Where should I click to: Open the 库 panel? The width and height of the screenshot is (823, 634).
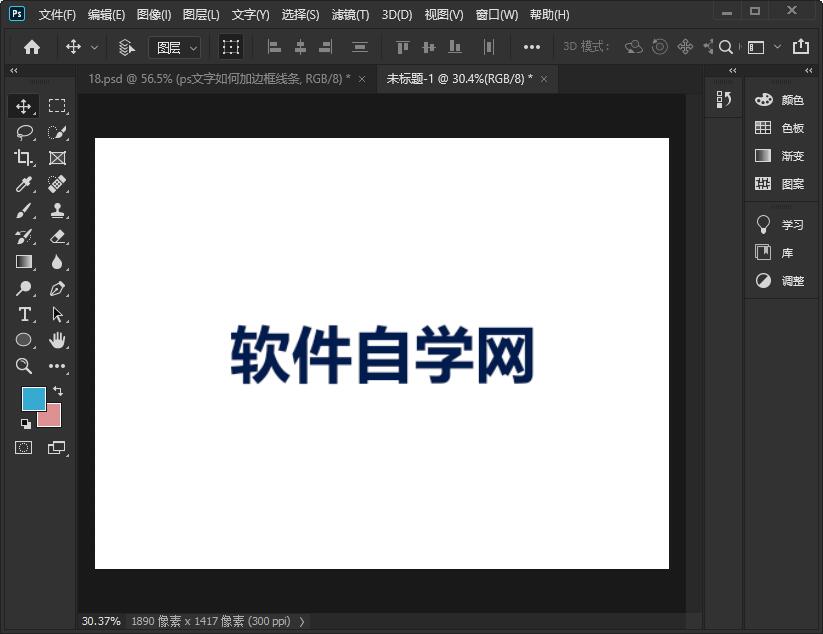tap(775, 253)
